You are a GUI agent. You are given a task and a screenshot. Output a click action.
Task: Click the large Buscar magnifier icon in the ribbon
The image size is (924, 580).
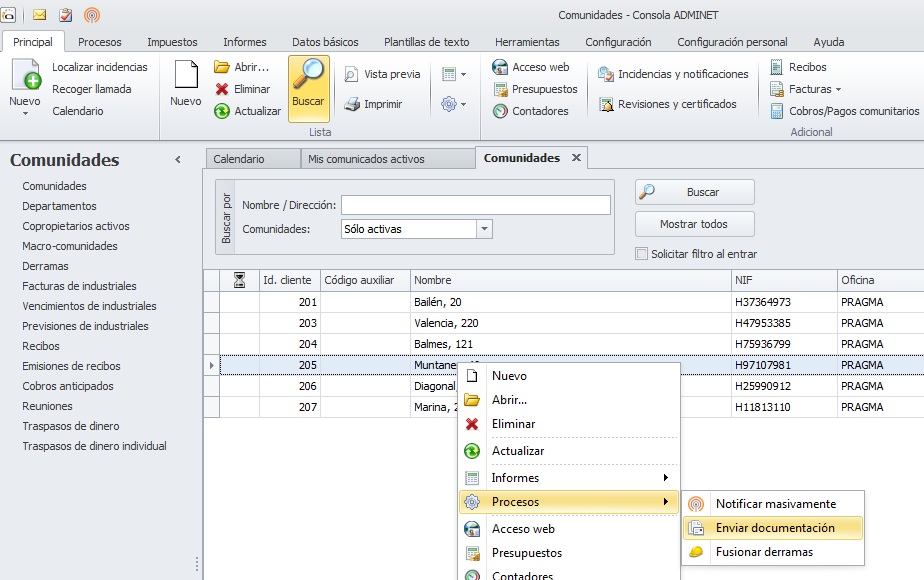pyautogui.click(x=308, y=78)
